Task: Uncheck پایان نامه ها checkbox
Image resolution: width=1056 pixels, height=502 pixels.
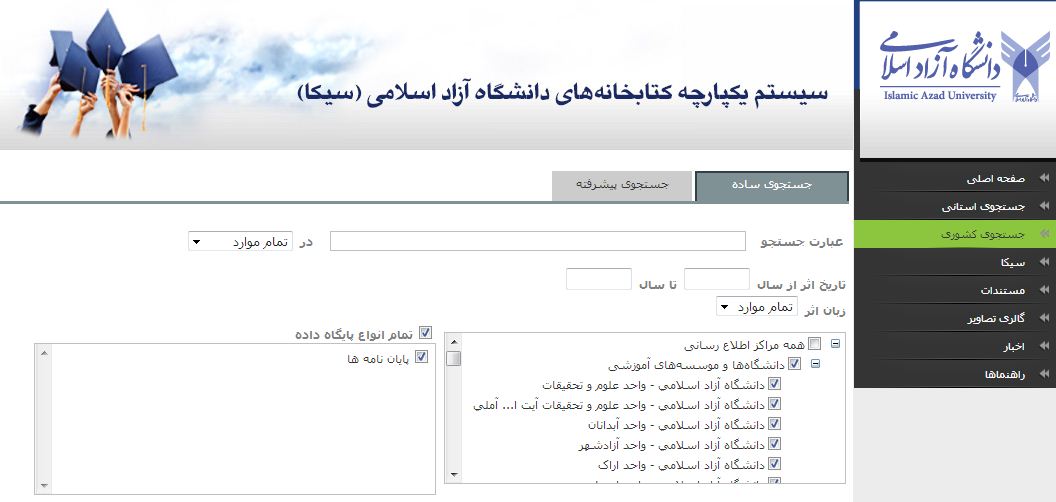Action: pyautogui.click(x=422, y=357)
